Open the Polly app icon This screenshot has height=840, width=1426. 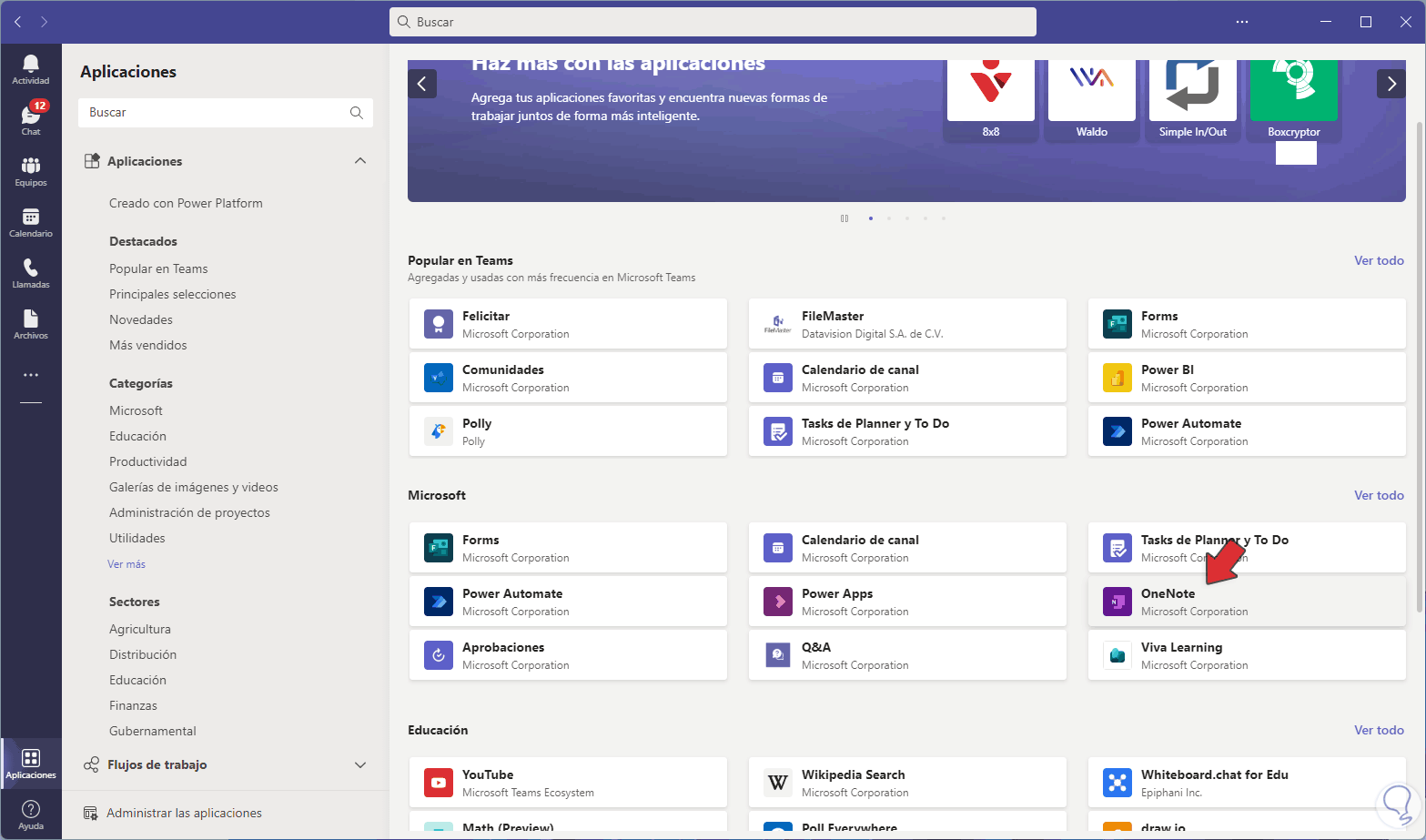(x=439, y=431)
